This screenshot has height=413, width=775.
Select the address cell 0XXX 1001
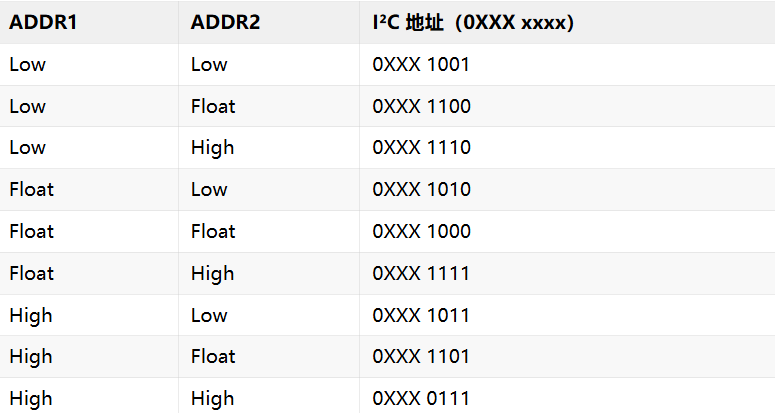[421, 64]
